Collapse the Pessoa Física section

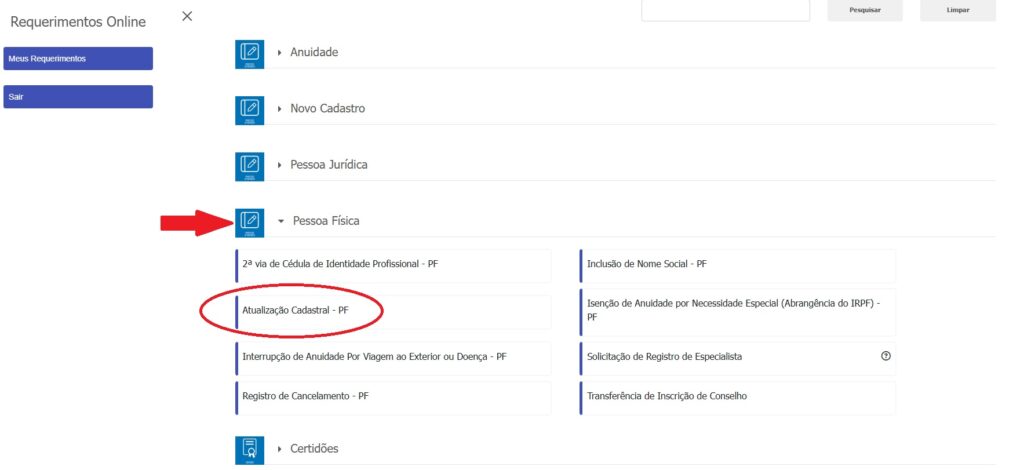[x=325, y=221]
